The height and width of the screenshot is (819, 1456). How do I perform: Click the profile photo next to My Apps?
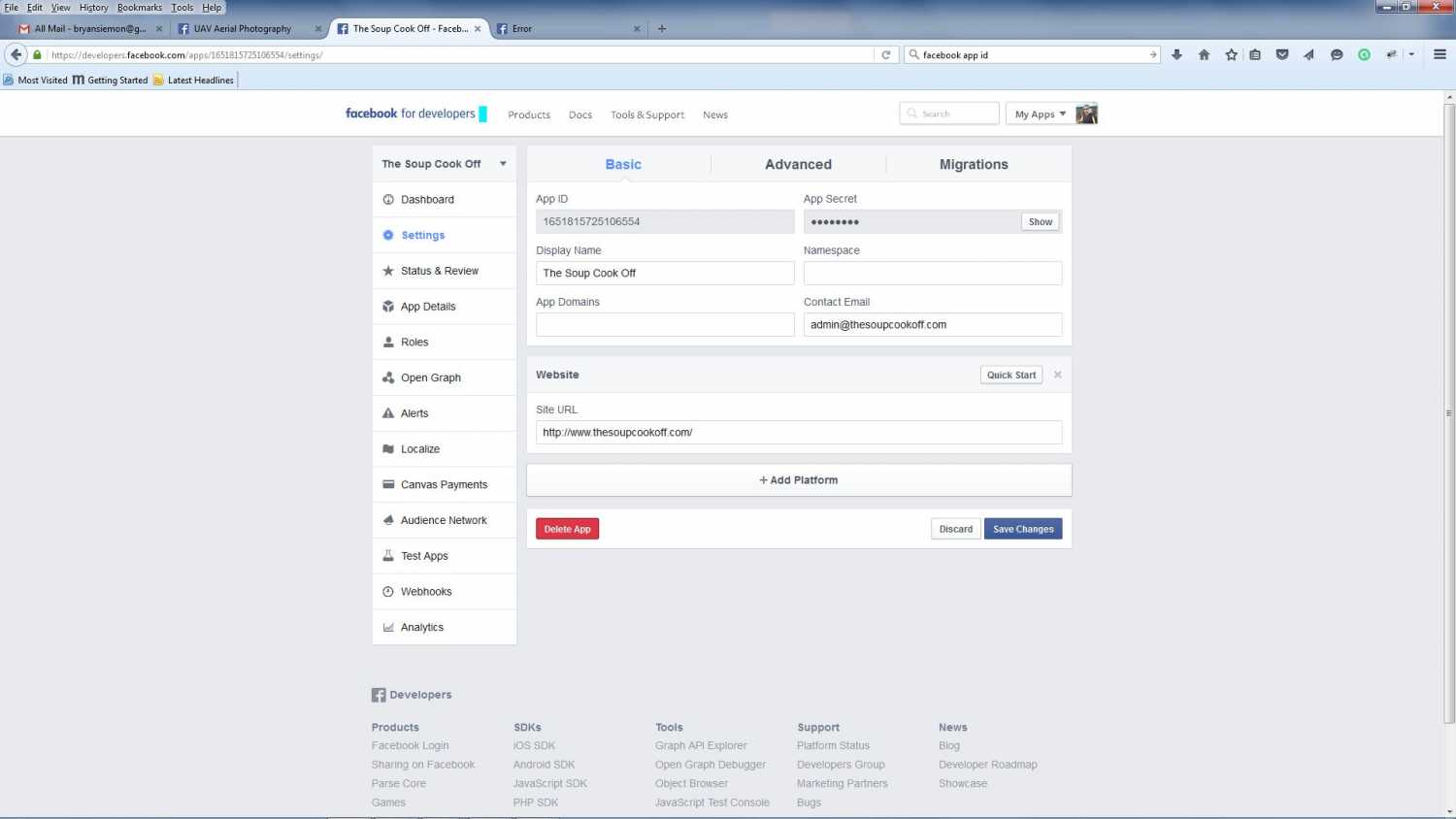[1087, 114]
